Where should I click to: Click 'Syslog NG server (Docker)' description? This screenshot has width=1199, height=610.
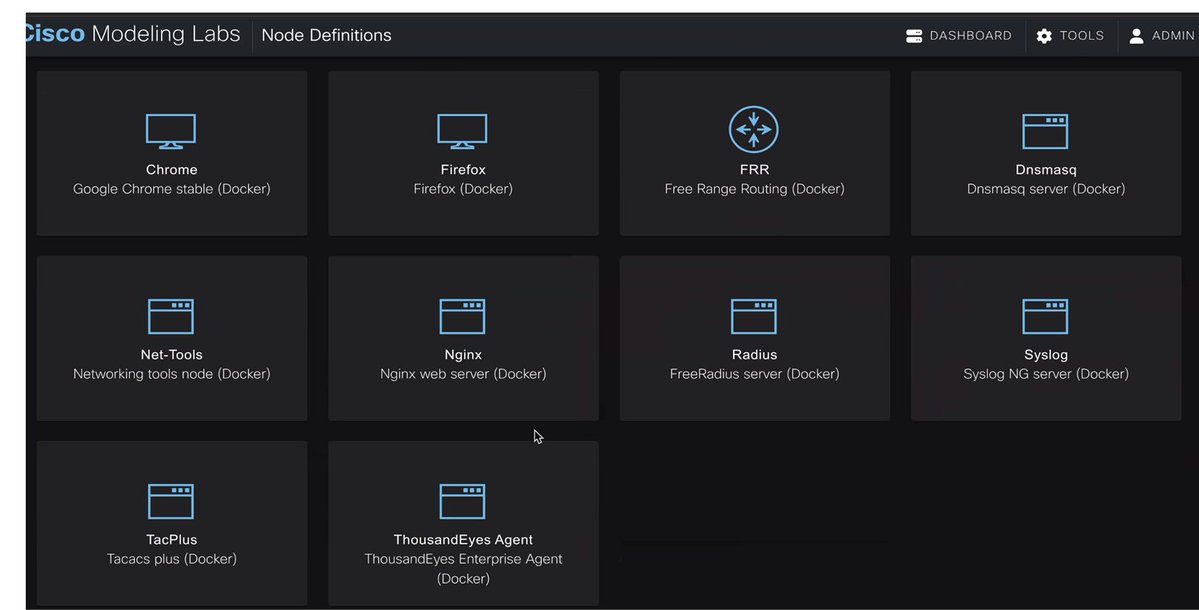(1045, 374)
